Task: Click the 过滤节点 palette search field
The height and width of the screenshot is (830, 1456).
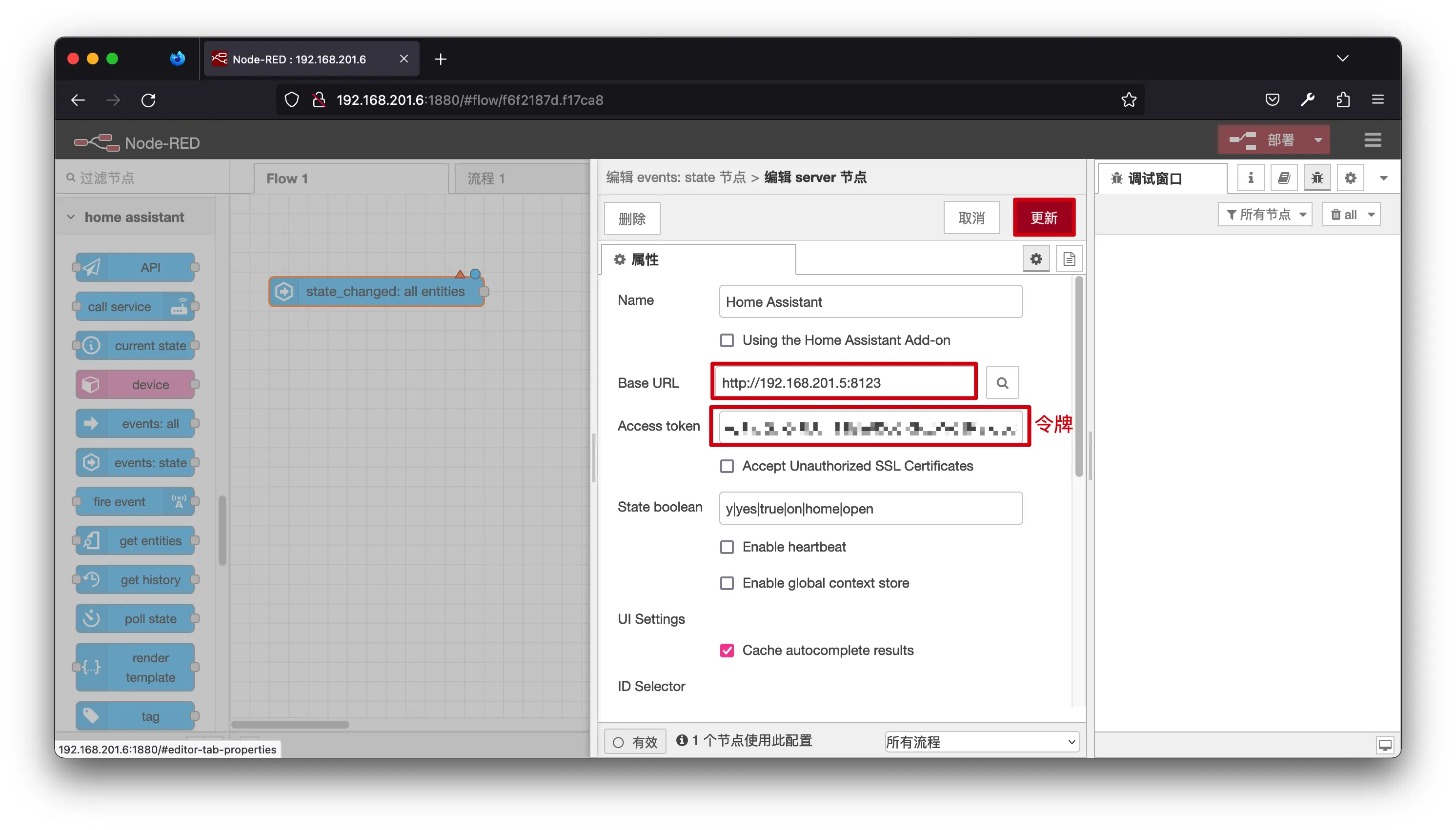Action: pos(142,178)
